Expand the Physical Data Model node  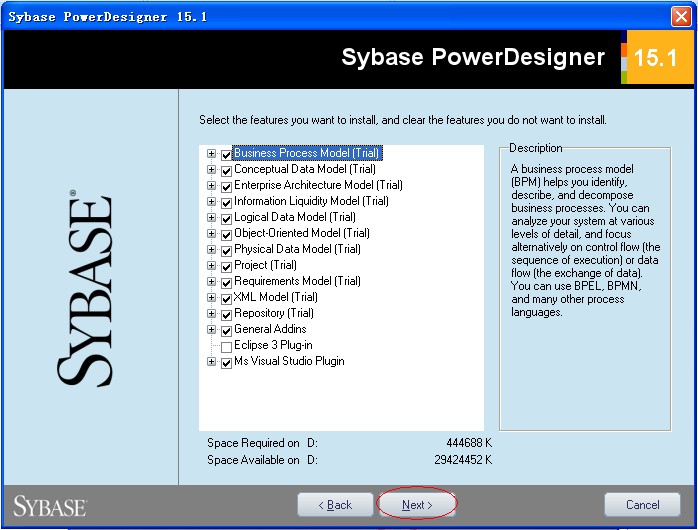(211, 250)
